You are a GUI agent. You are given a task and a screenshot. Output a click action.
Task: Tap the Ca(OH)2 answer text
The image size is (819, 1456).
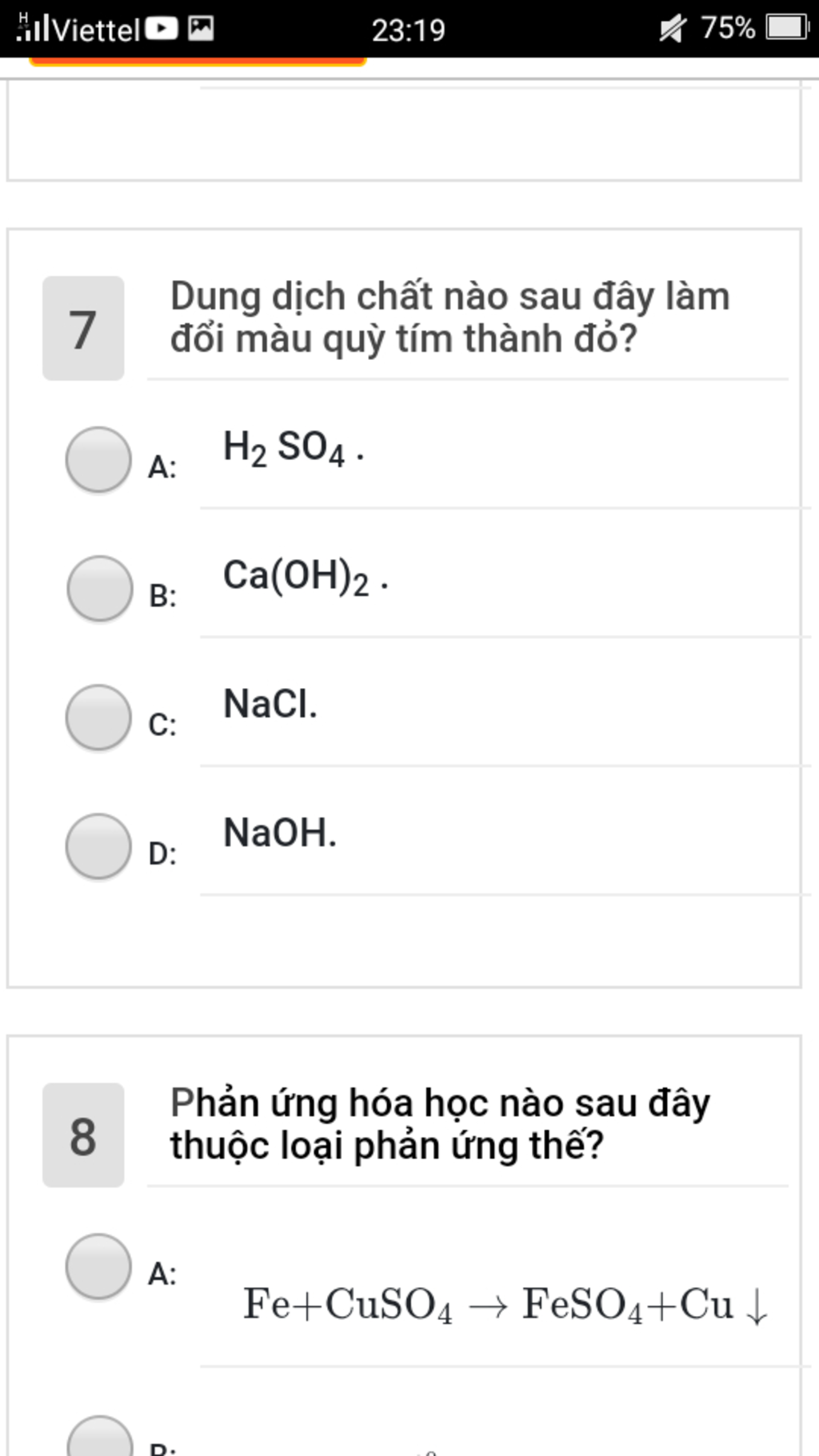pos(306,577)
